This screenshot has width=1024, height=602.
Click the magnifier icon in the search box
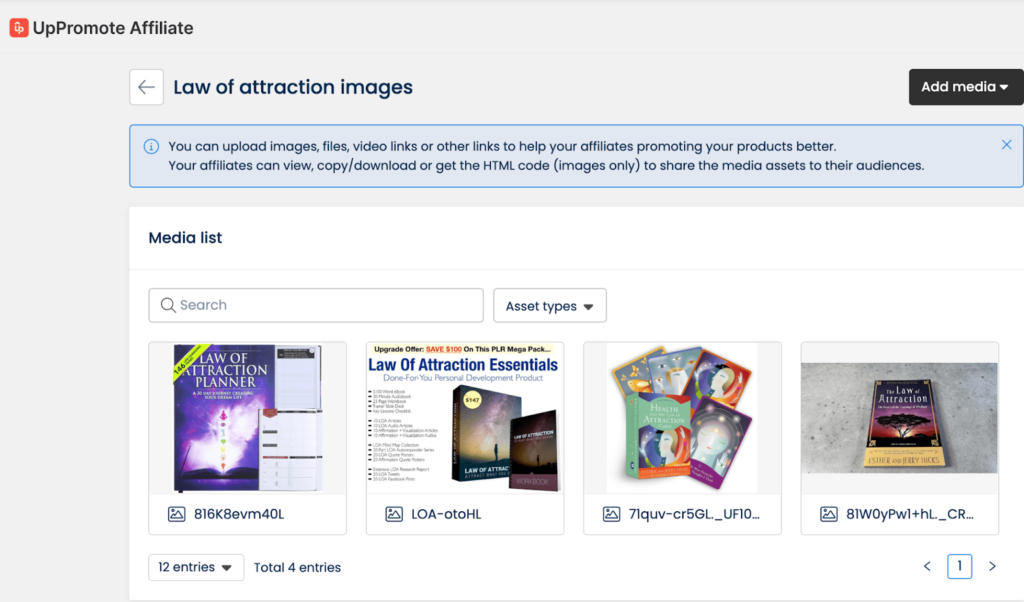(166, 305)
